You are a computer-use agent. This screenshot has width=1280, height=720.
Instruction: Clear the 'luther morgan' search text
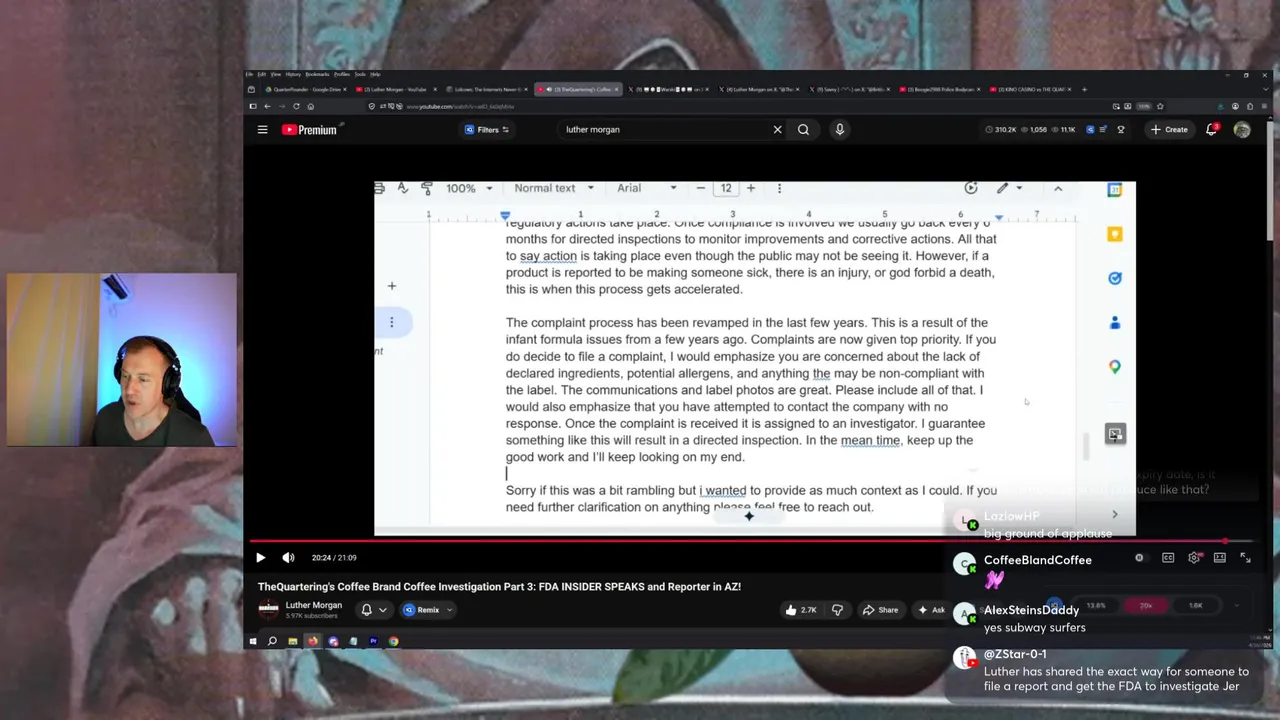(x=777, y=129)
